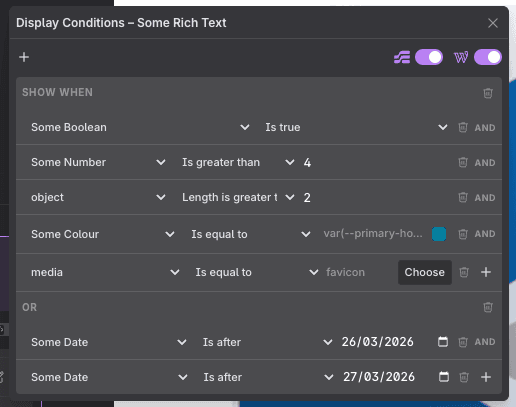Click AND label in object row
Image resolution: width=516 pixels, height=407 pixels.
(x=485, y=198)
